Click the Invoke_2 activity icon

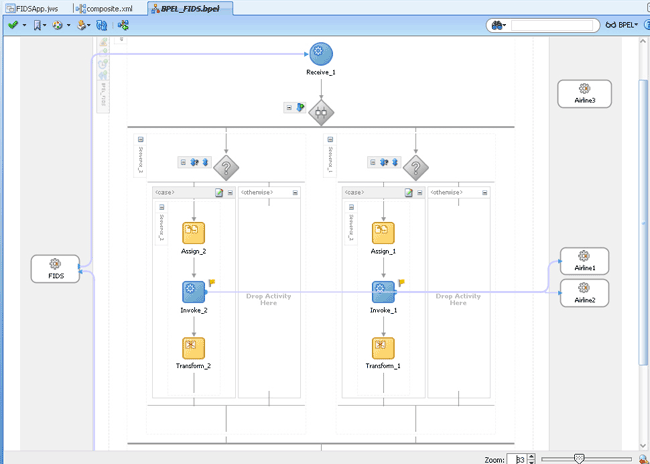pyautogui.click(x=194, y=292)
